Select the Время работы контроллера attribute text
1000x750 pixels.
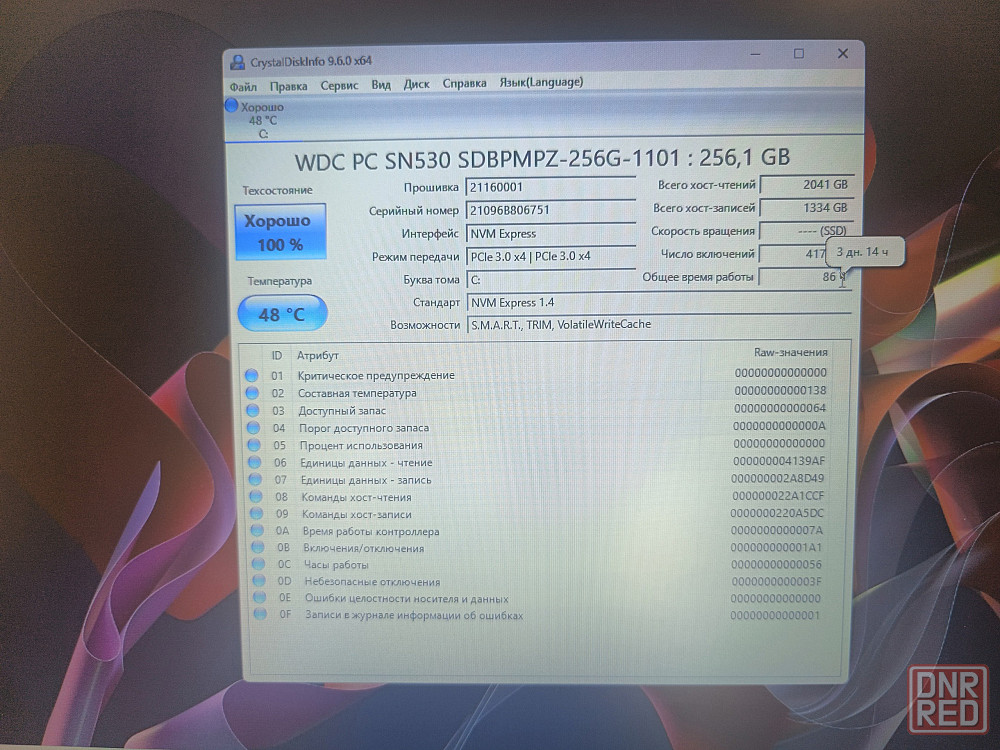coord(371,531)
